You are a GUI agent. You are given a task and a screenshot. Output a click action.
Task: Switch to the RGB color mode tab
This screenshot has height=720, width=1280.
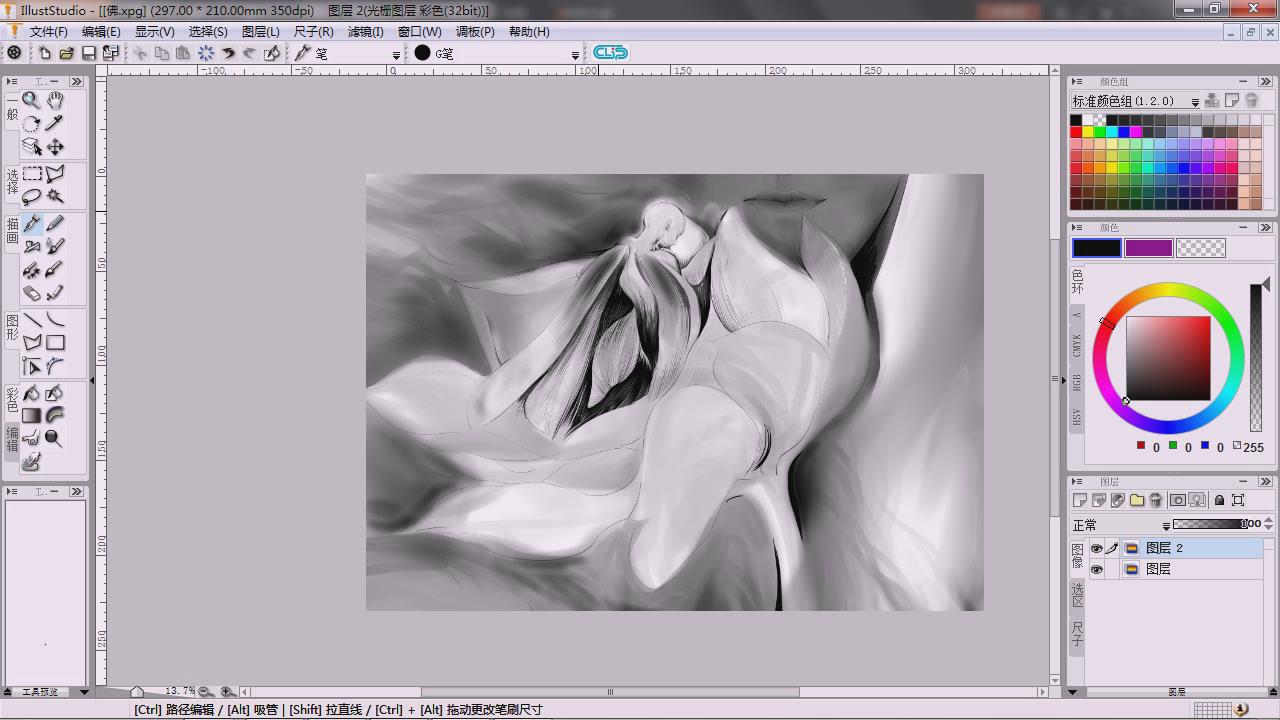[1077, 381]
